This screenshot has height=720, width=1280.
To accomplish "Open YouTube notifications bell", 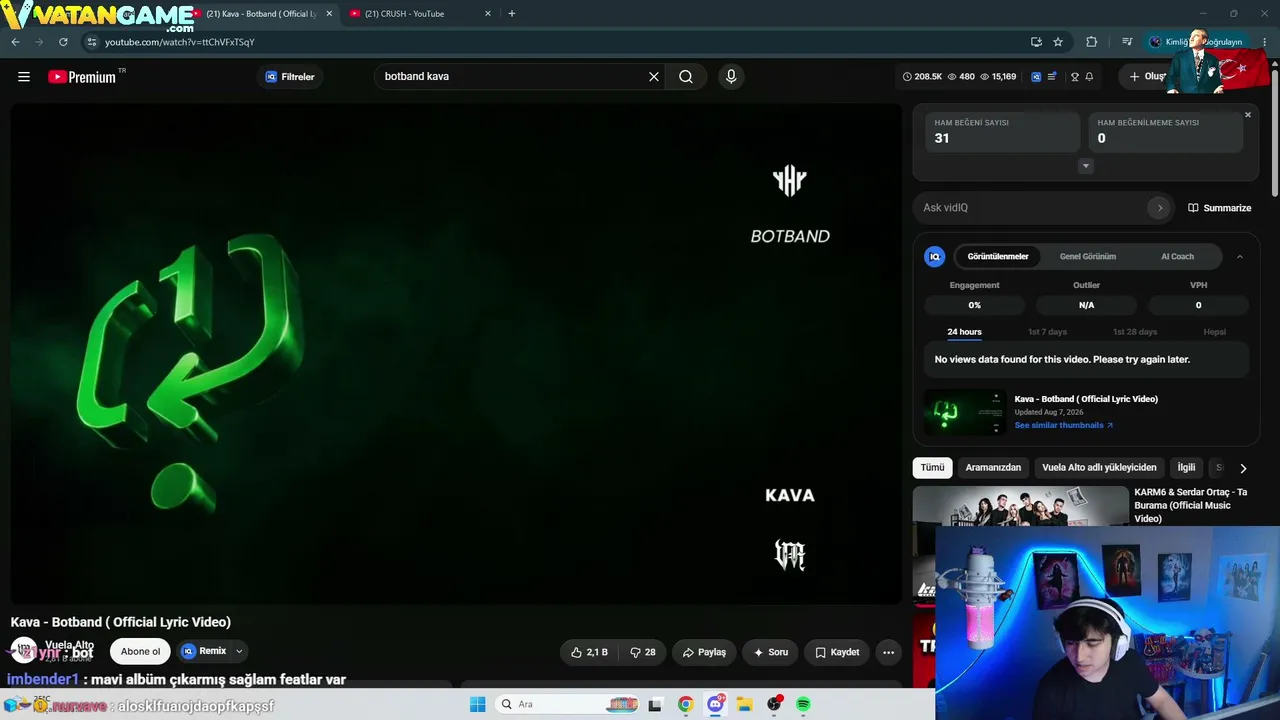I will tap(1089, 77).
